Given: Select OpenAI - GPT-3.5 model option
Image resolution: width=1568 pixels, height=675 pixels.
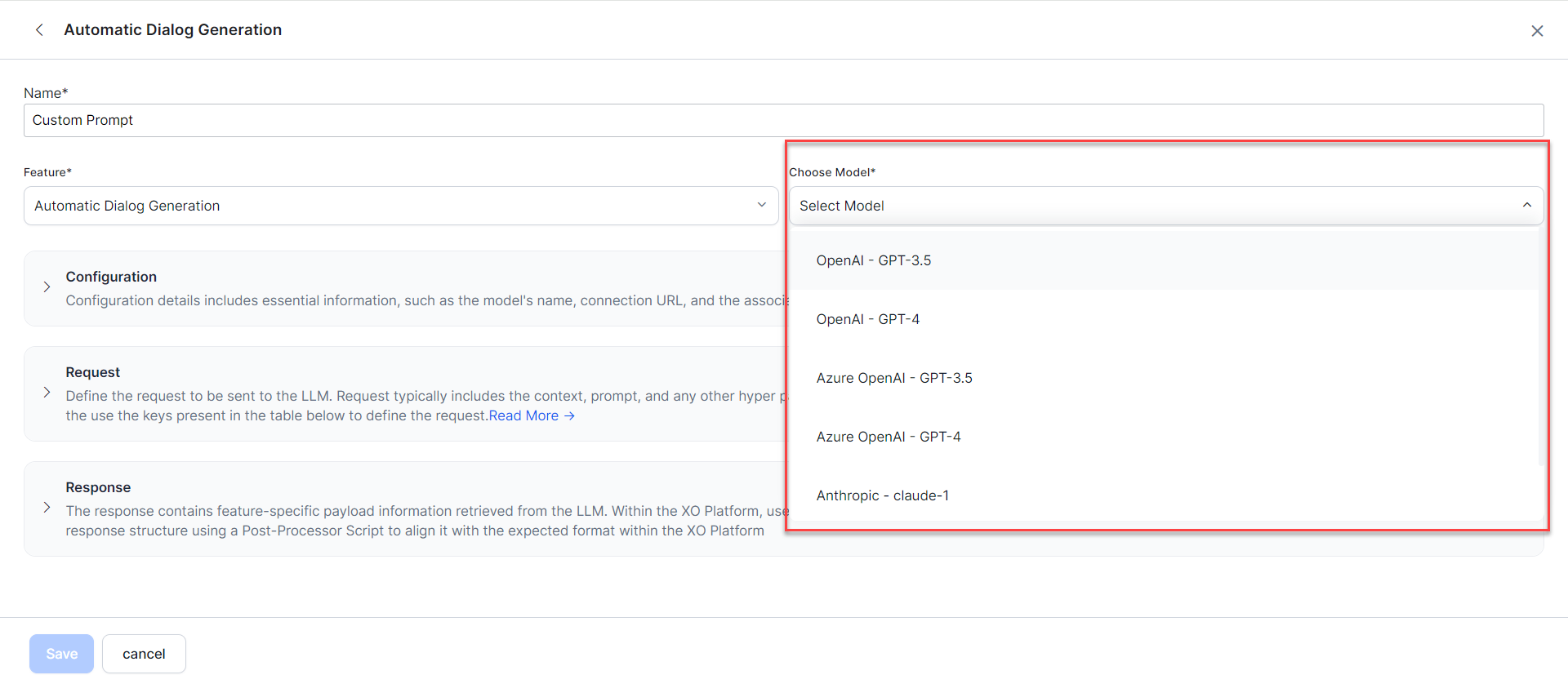Looking at the screenshot, I should click(x=874, y=260).
